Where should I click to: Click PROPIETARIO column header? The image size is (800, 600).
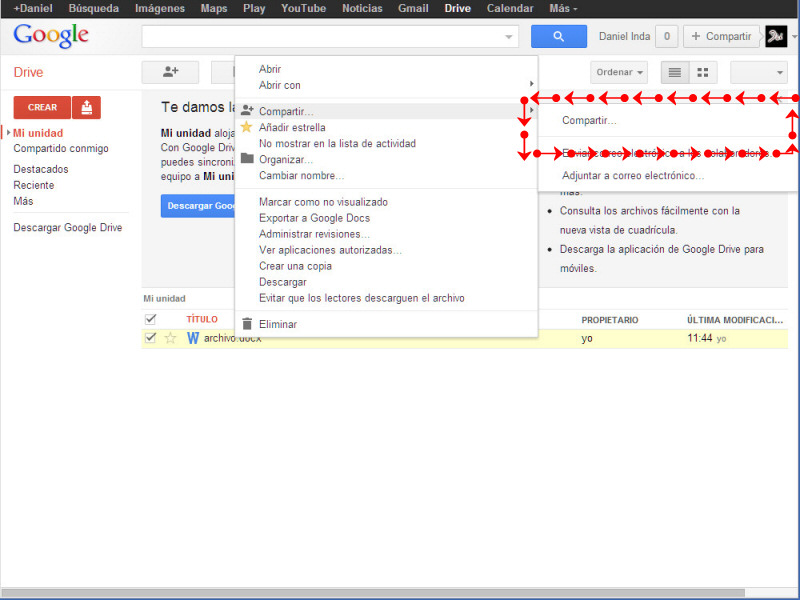610,320
